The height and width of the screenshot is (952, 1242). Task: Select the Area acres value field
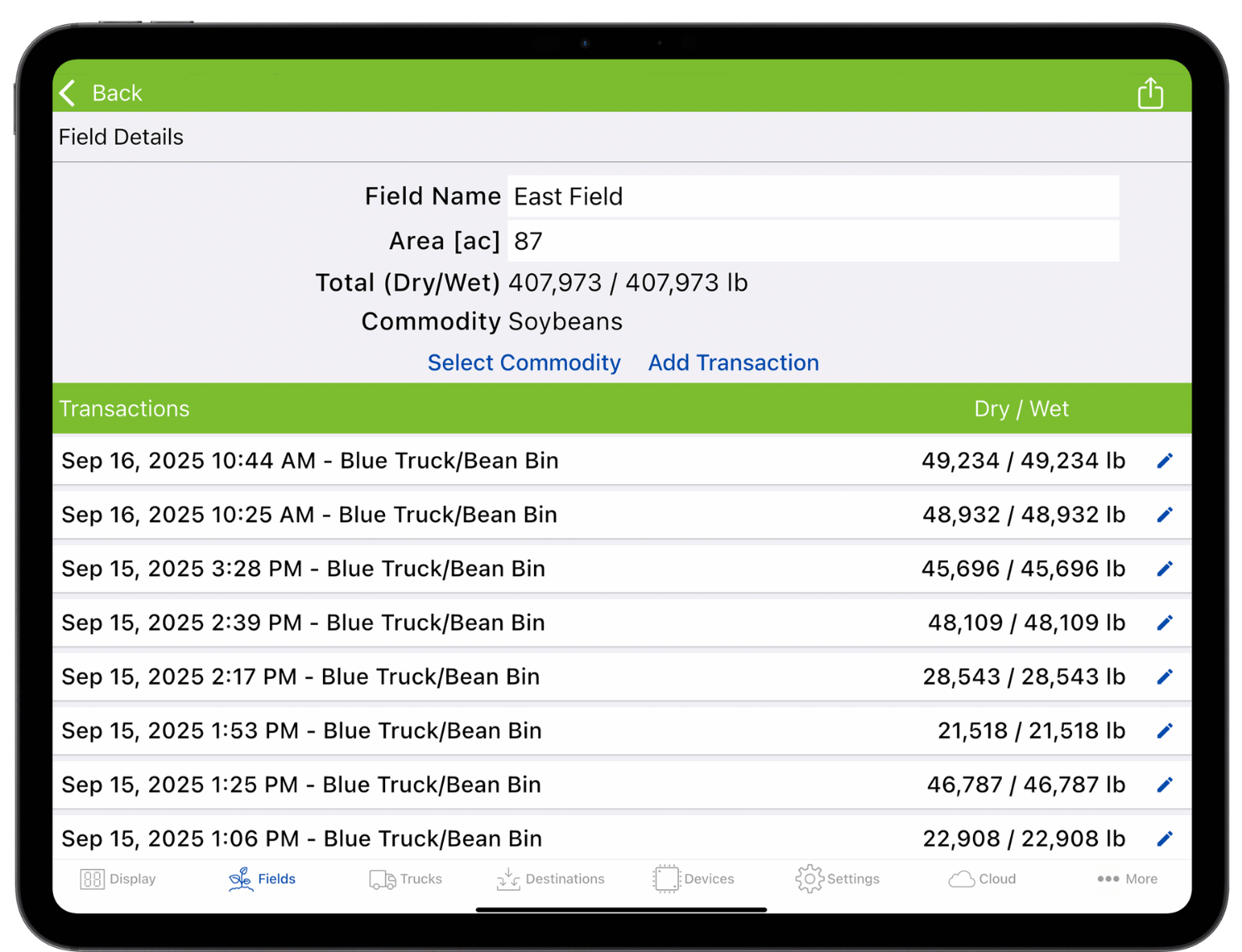[813, 241]
